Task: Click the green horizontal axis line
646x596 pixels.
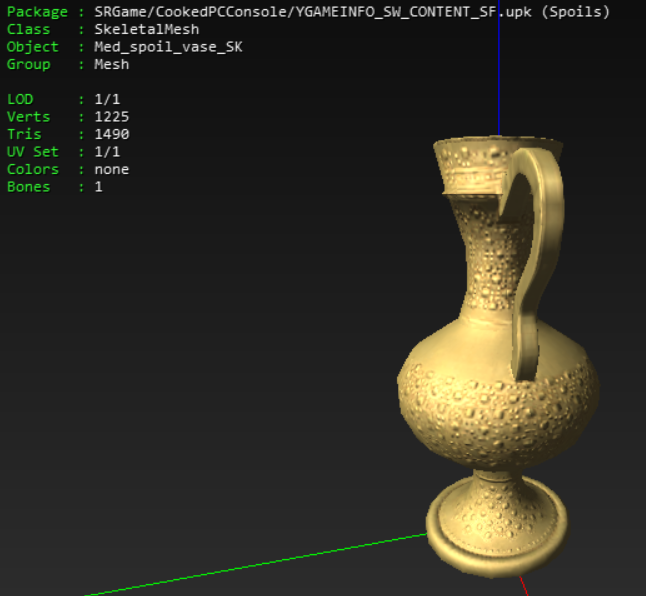Action: tap(255, 565)
